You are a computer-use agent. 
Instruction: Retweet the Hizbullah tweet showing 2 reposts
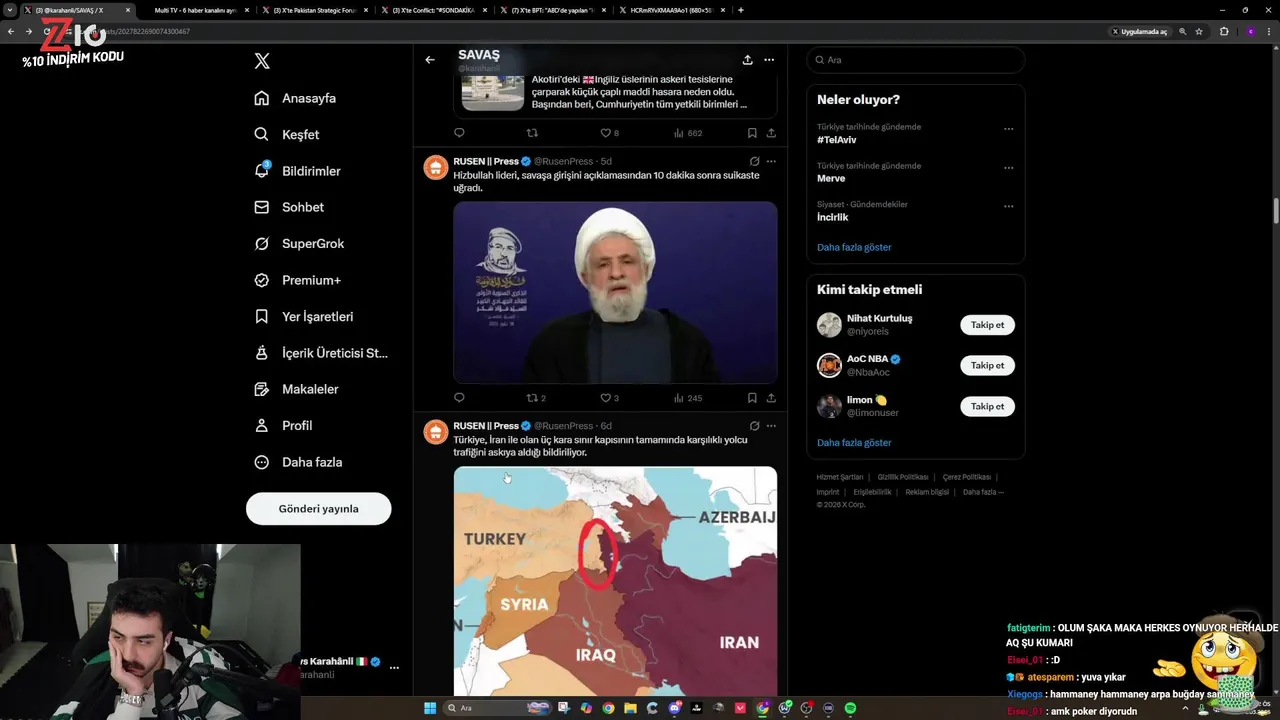(536, 398)
